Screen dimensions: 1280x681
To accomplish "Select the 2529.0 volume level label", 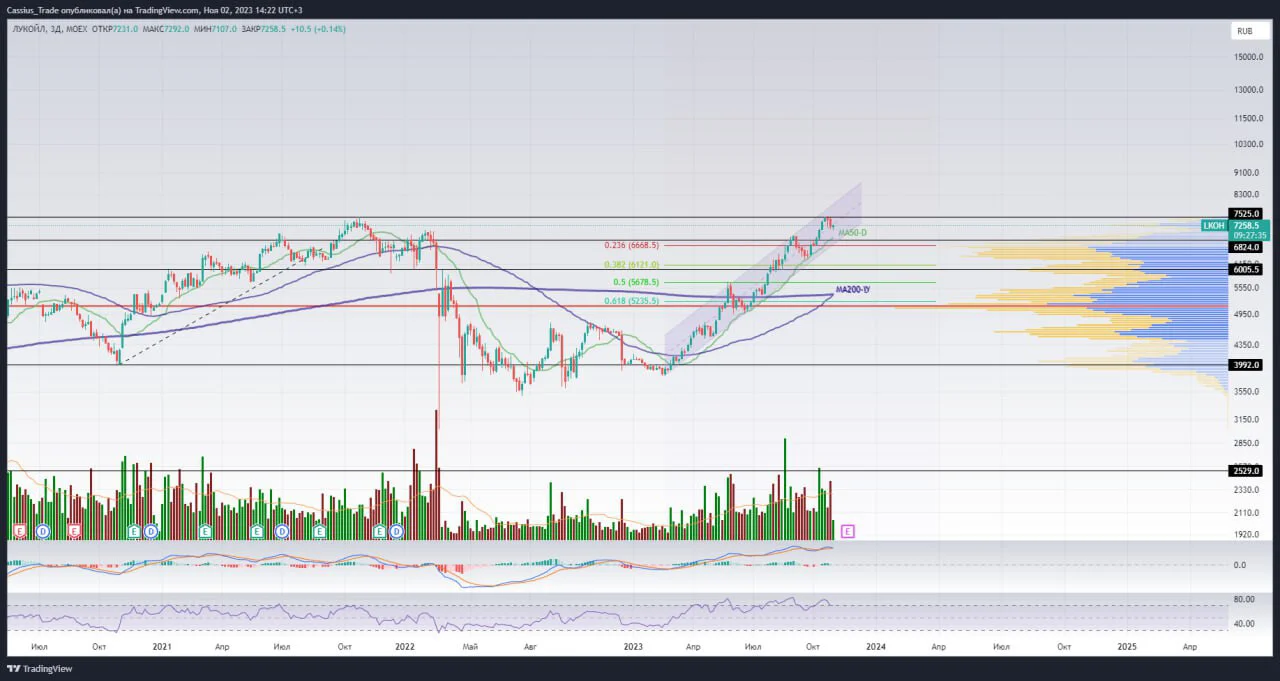I will point(1247,470).
